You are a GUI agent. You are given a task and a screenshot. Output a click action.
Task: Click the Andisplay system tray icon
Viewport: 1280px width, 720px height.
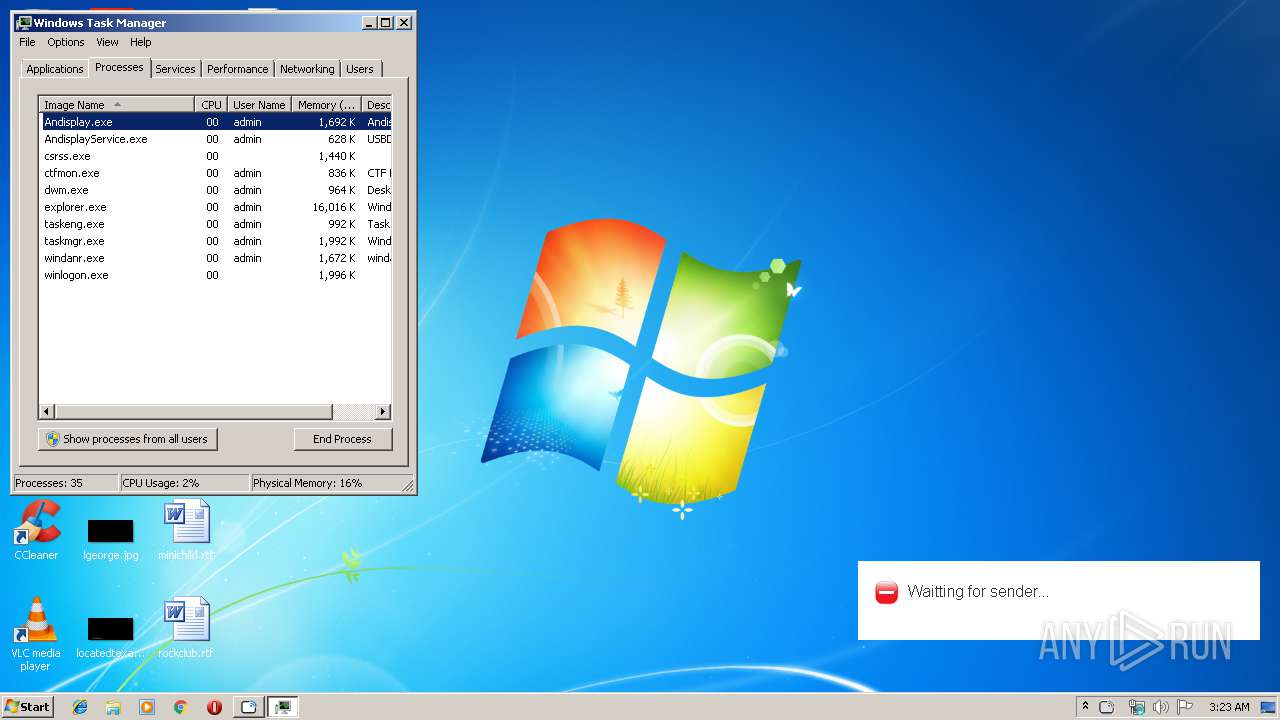point(1107,707)
